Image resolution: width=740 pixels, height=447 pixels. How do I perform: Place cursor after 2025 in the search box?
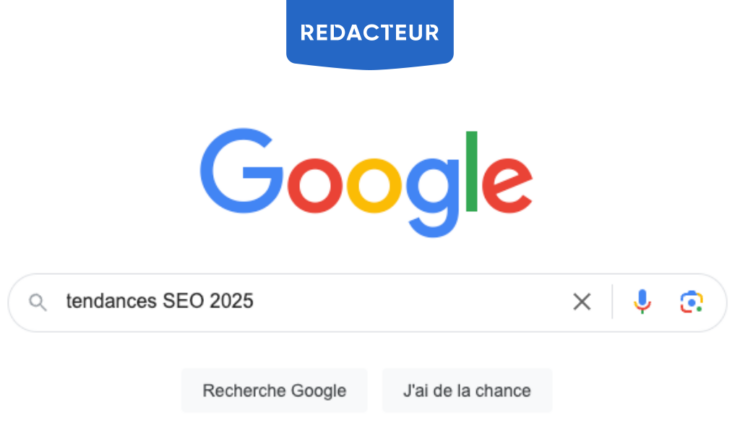[x=255, y=301]
